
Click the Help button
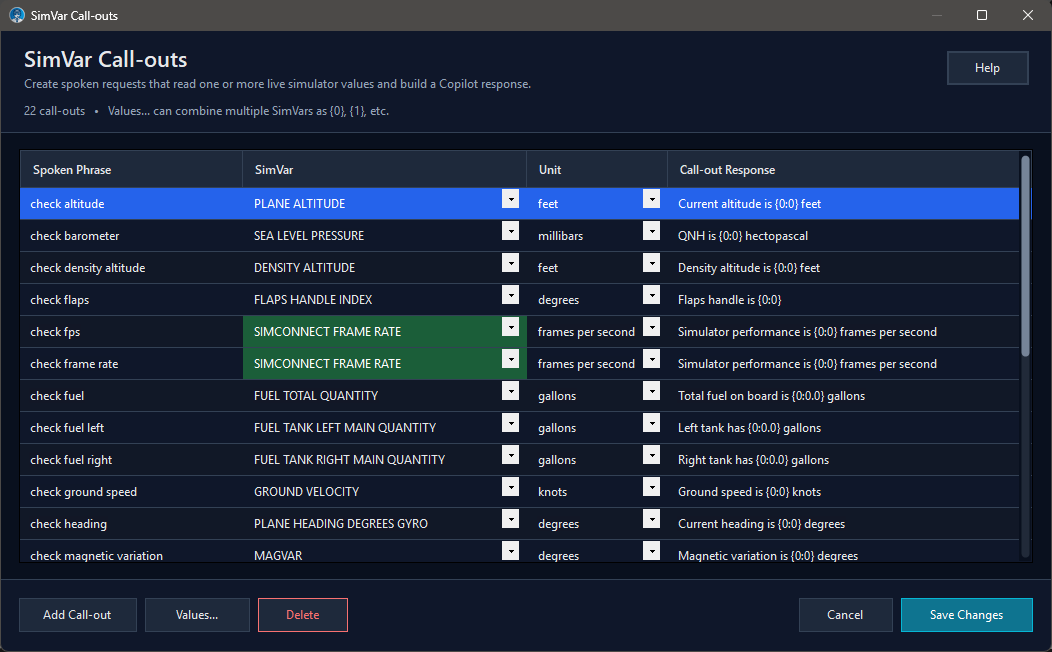(x=988, y=68)
